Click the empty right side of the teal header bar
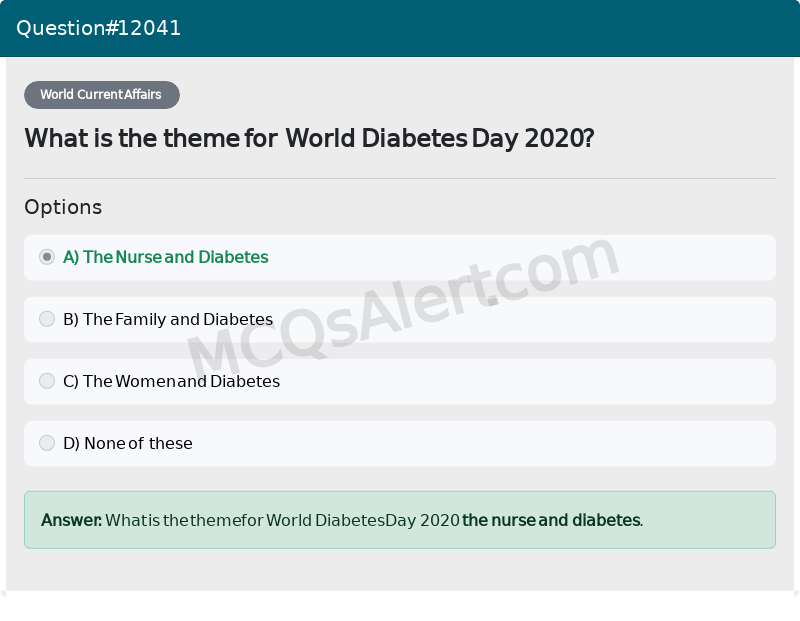The image size is (800, 621). click(x=600, y=28)
